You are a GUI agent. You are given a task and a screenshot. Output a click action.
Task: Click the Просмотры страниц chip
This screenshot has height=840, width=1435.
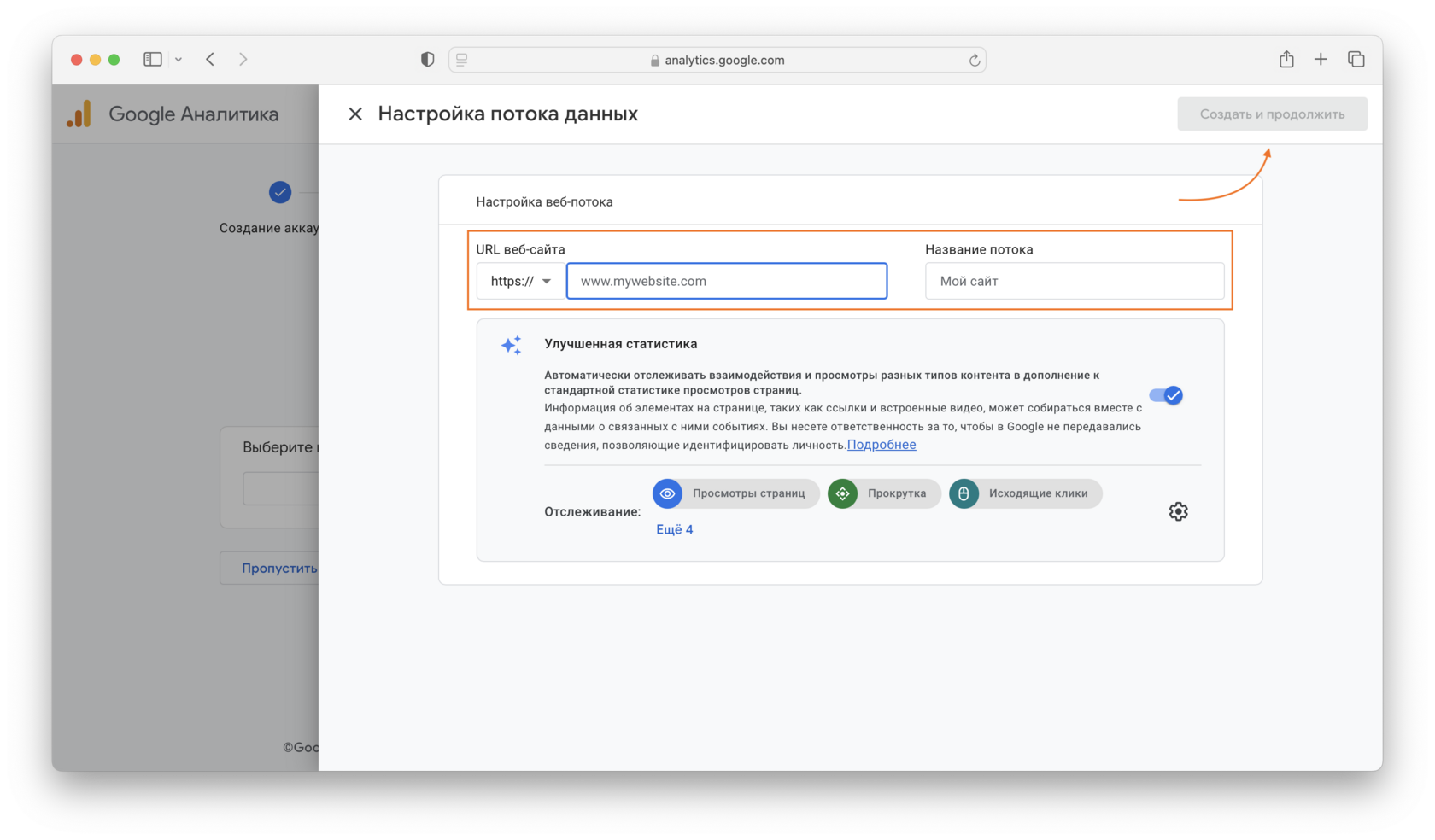[736, 493]
